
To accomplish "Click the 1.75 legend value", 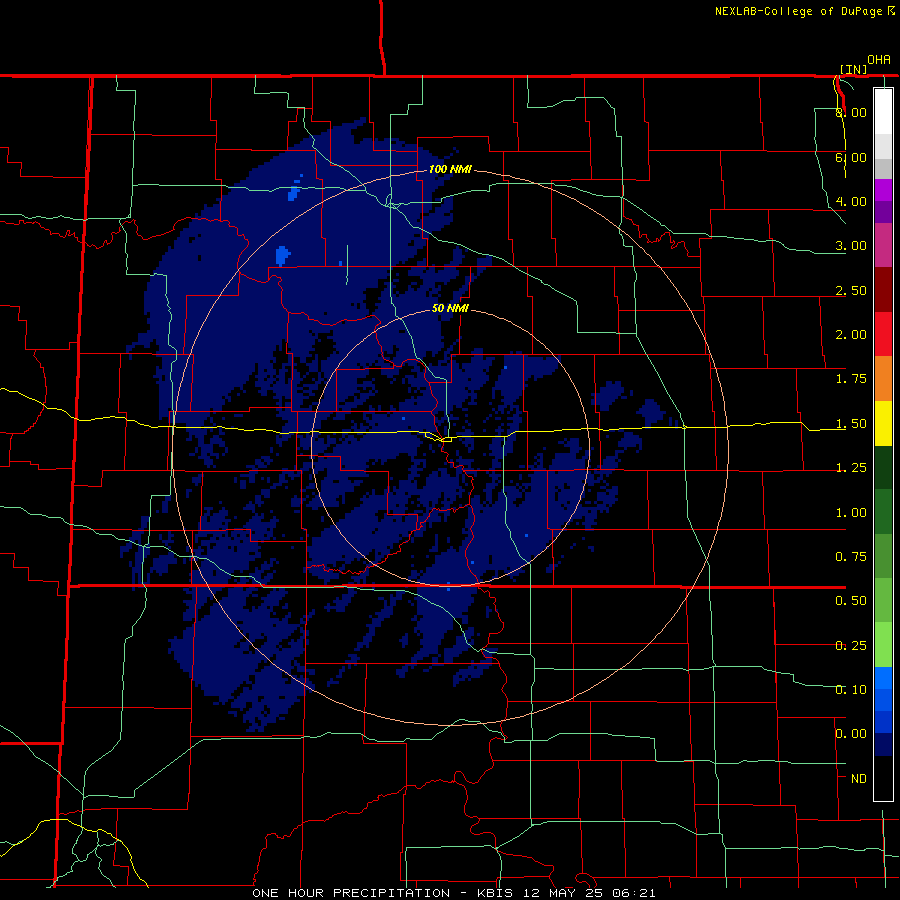I will [x=851, y=379].
